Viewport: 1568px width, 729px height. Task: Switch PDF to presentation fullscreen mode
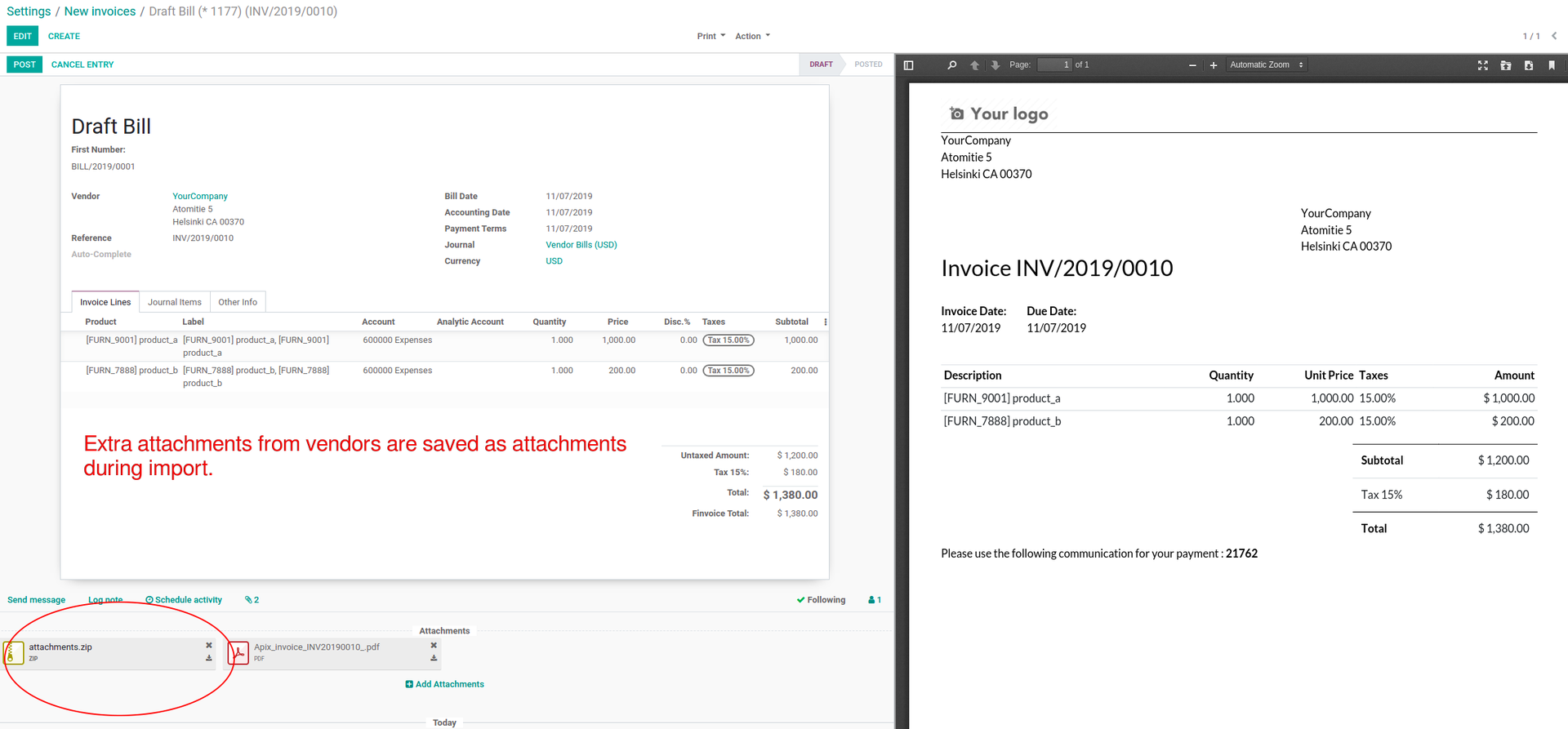pyautogui.click(x=1483, y=65)
